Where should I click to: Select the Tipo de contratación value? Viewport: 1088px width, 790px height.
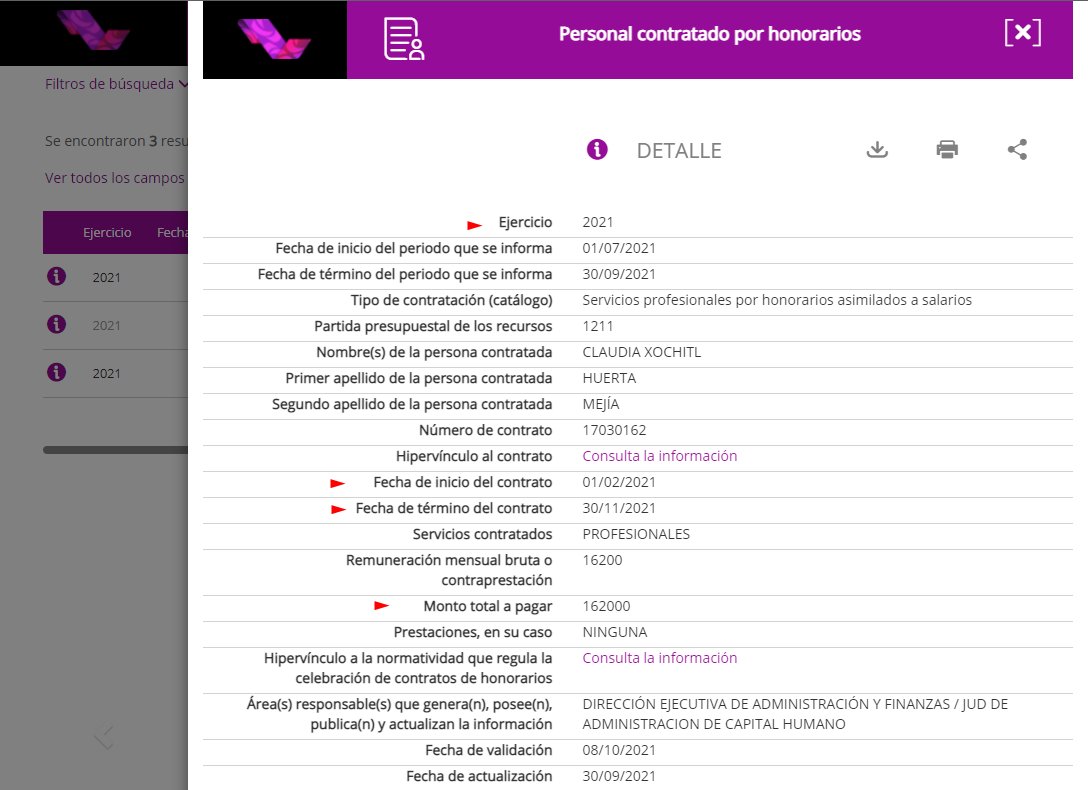tap(776, 300)
